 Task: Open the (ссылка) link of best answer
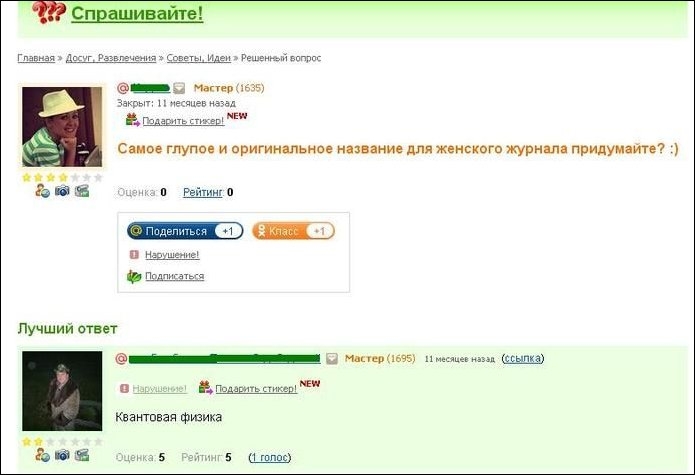[x=522, y=358]
